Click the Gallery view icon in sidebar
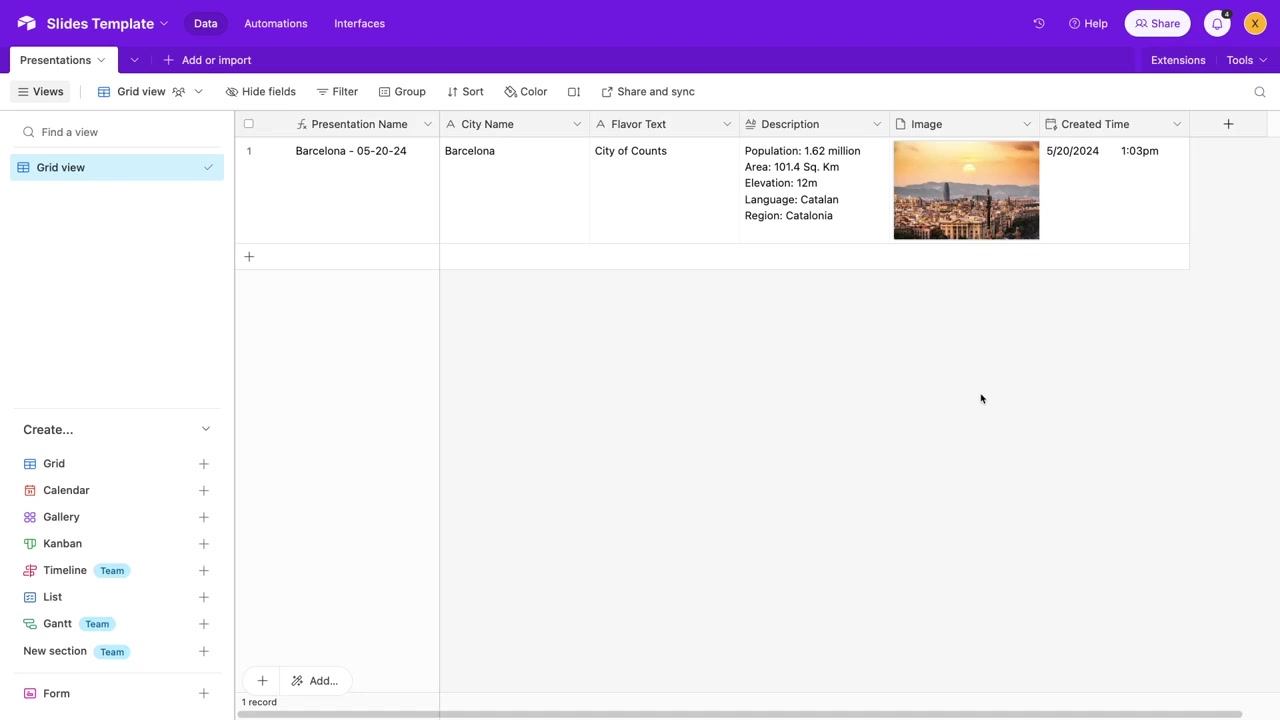The height and width of the screenshot is (720, 1280). point(30,517)
